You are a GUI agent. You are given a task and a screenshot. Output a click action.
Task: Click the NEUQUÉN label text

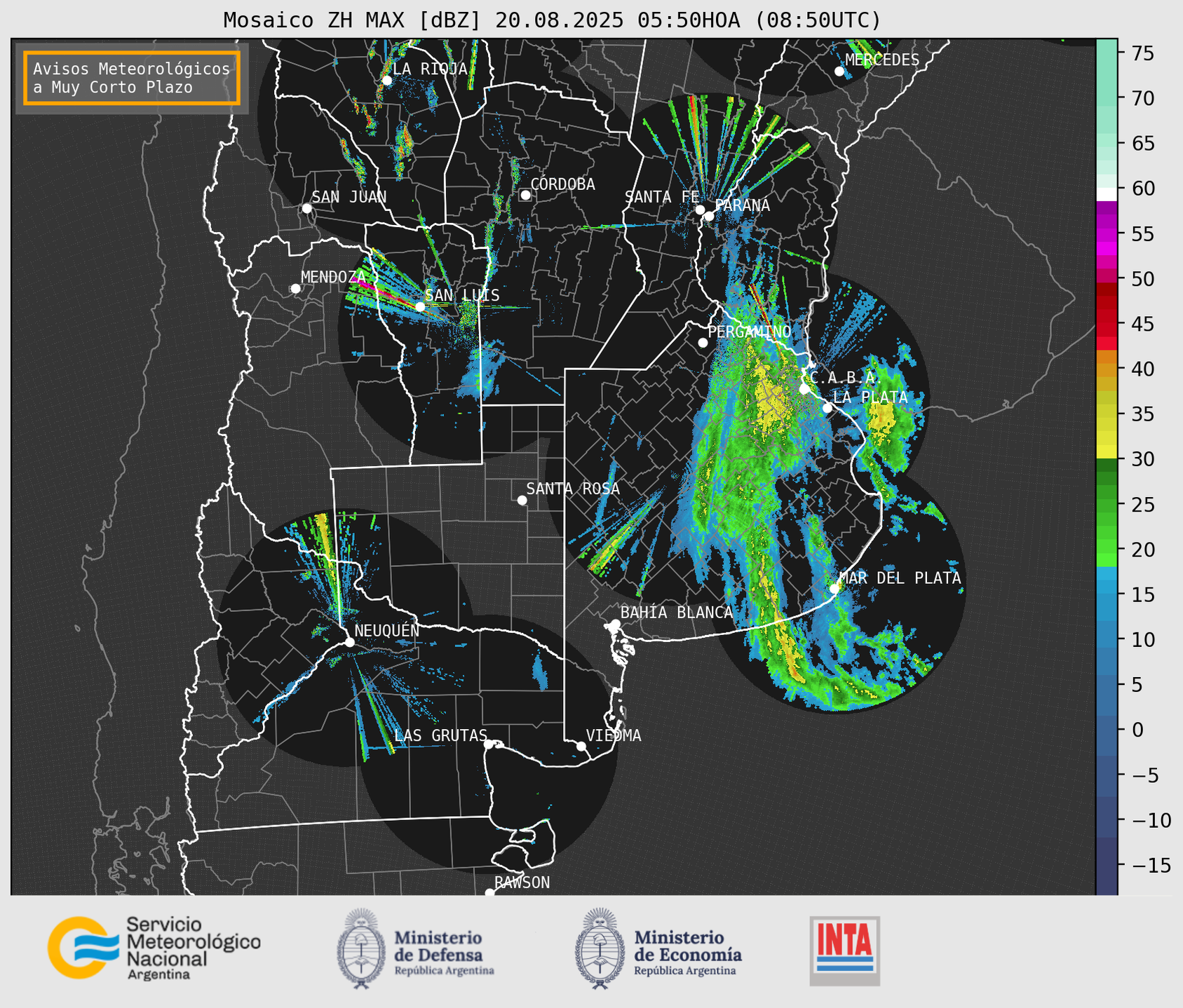coord(387,631)
